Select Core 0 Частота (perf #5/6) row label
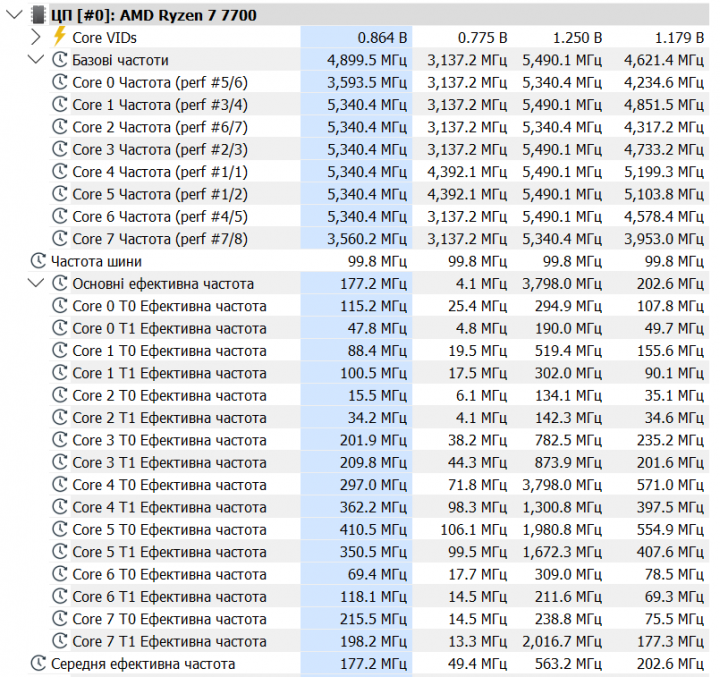 pos(160,82)
